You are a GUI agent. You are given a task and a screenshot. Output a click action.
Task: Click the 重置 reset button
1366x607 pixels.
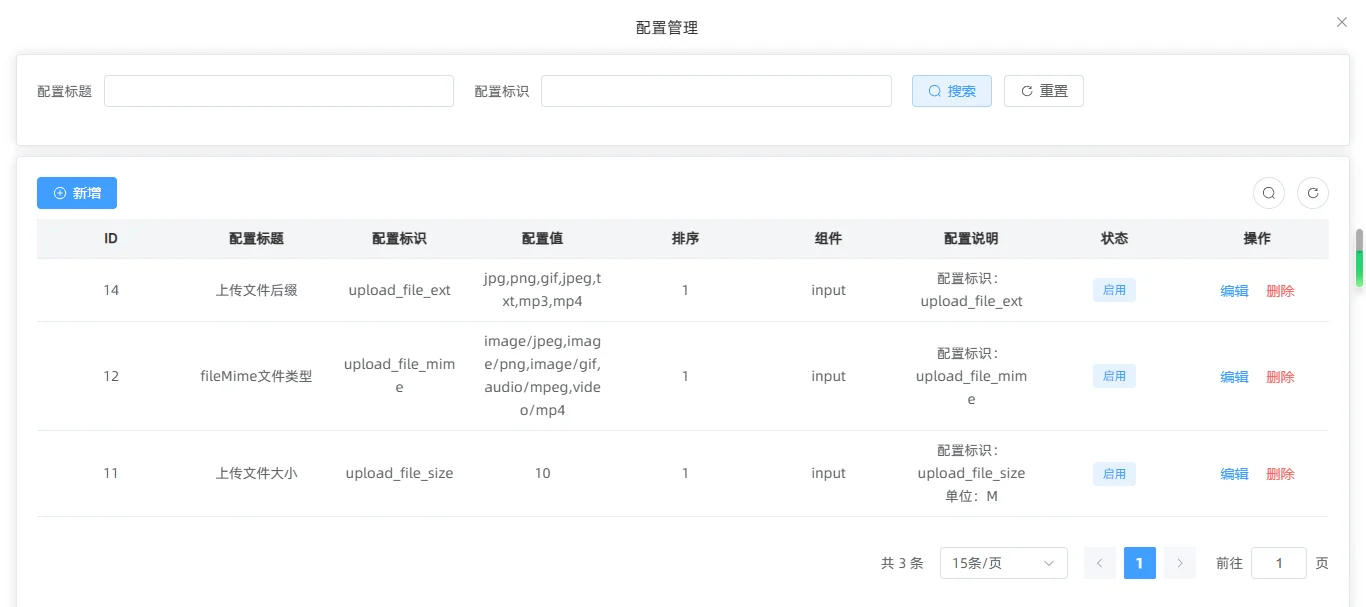click(1043, 90)
